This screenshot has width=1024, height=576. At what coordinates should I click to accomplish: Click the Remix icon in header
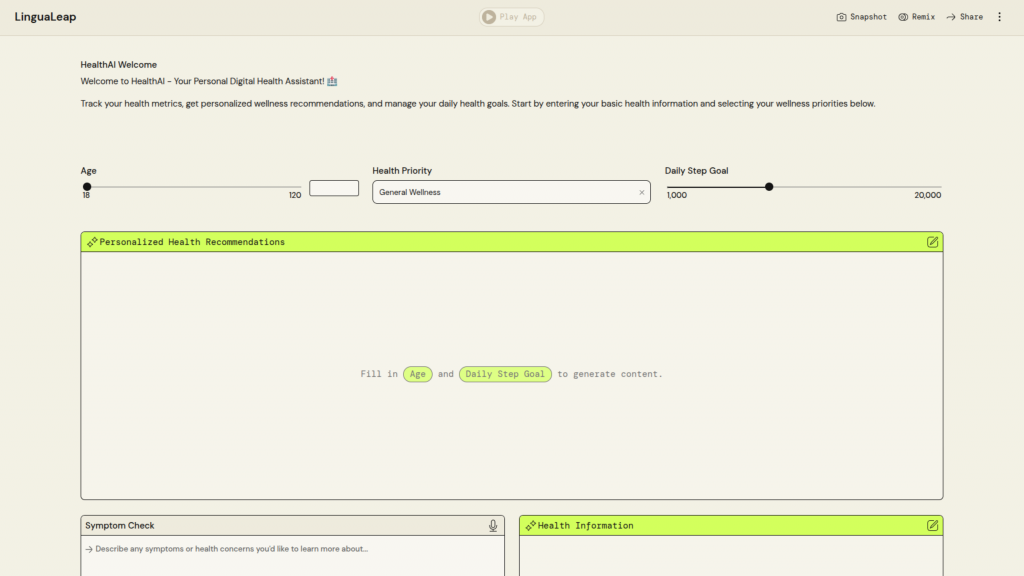click(x=903, y=17)
